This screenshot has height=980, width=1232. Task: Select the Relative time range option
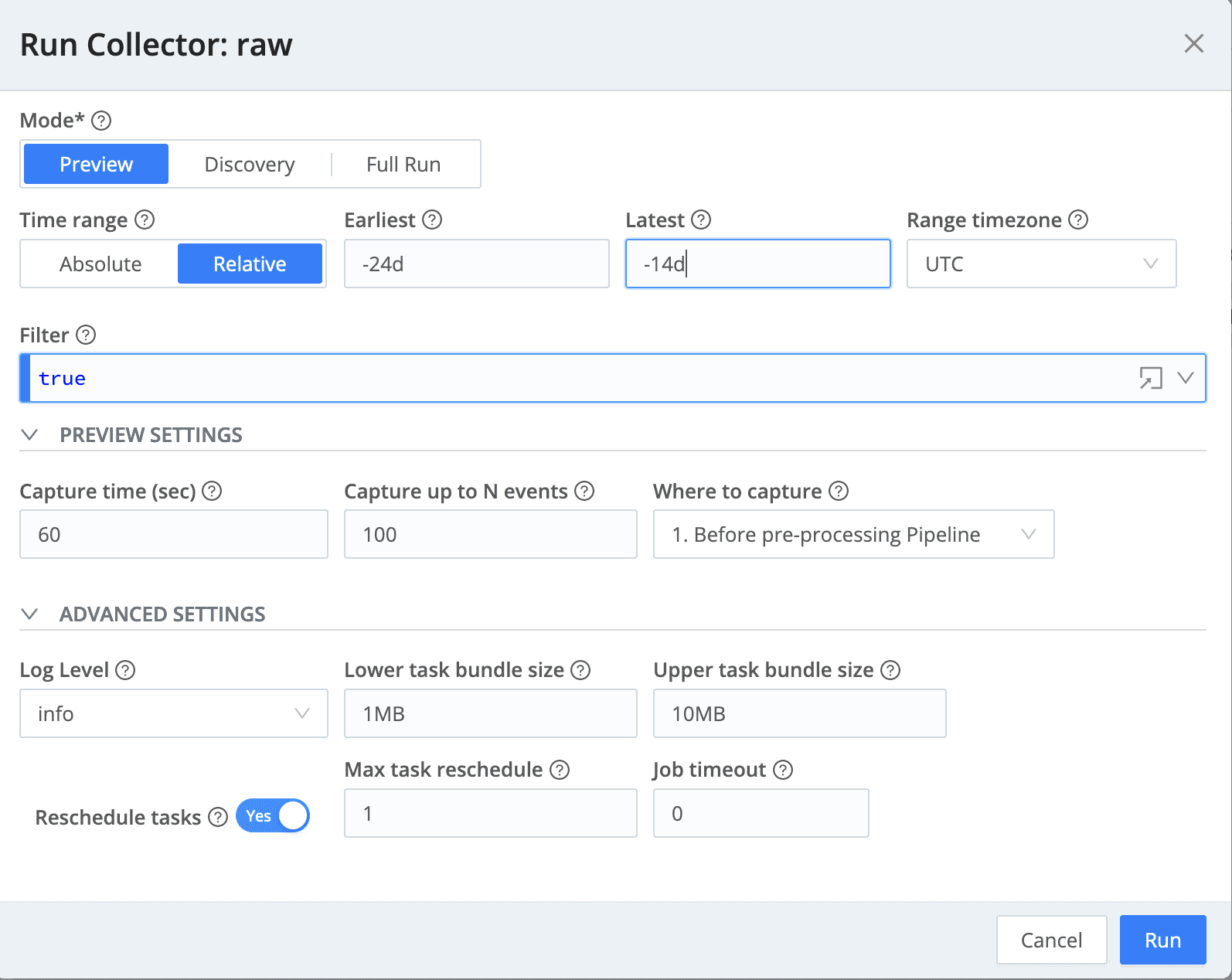[x=250, y=264]
